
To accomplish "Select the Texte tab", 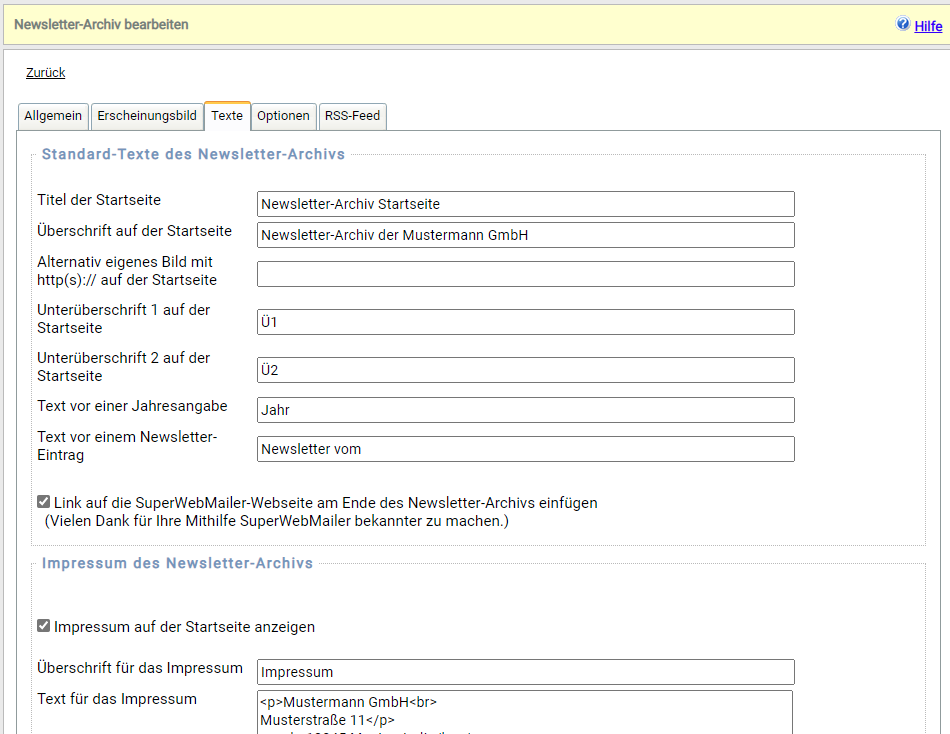I will point(227,116).
